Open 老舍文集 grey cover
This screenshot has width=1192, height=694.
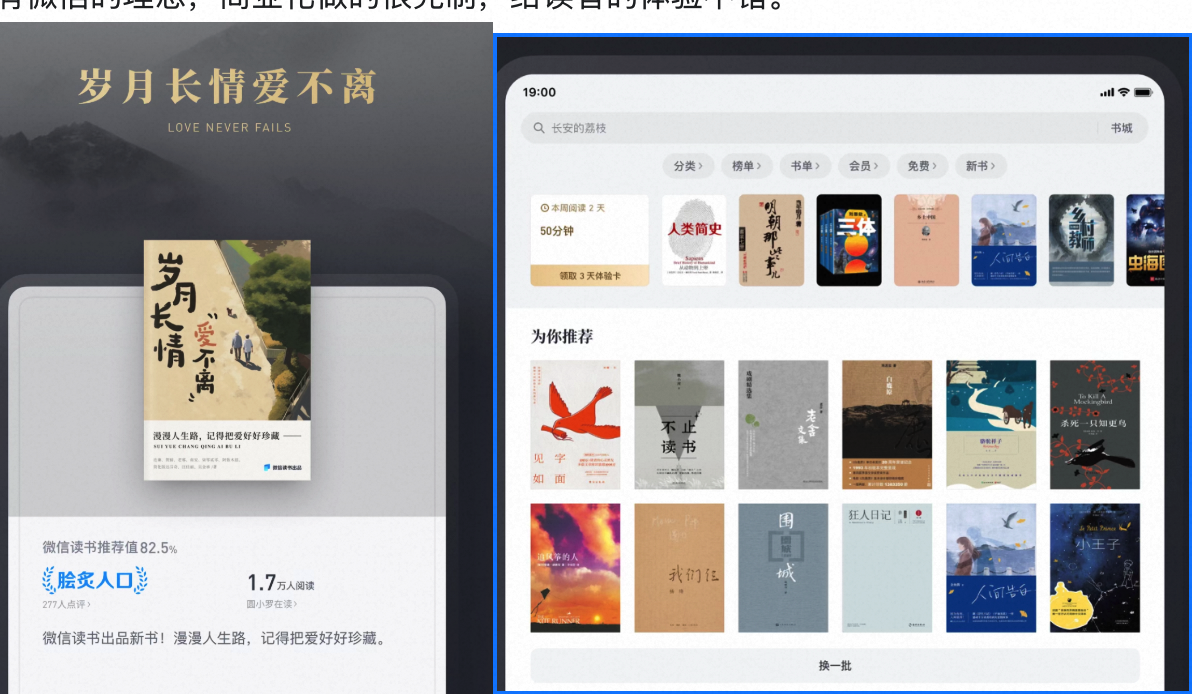pyautogui.click(x=783, y=425)
